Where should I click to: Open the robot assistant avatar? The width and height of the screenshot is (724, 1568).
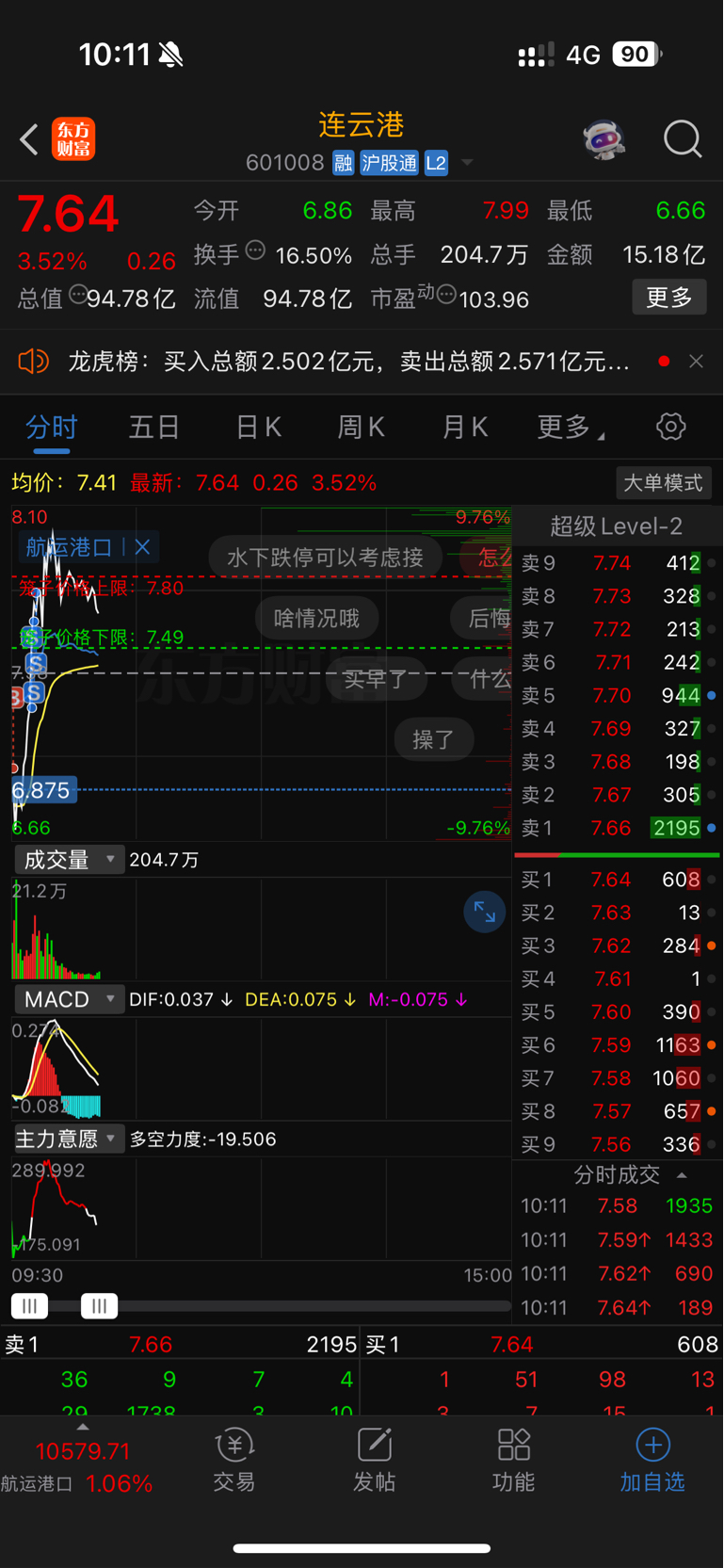click(603, 139)
